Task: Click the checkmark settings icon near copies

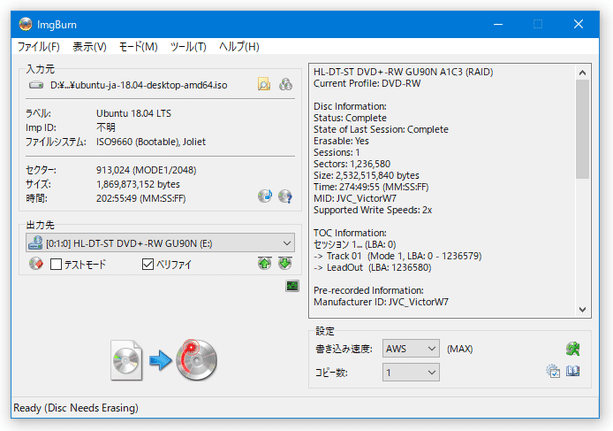Action: 553,371
